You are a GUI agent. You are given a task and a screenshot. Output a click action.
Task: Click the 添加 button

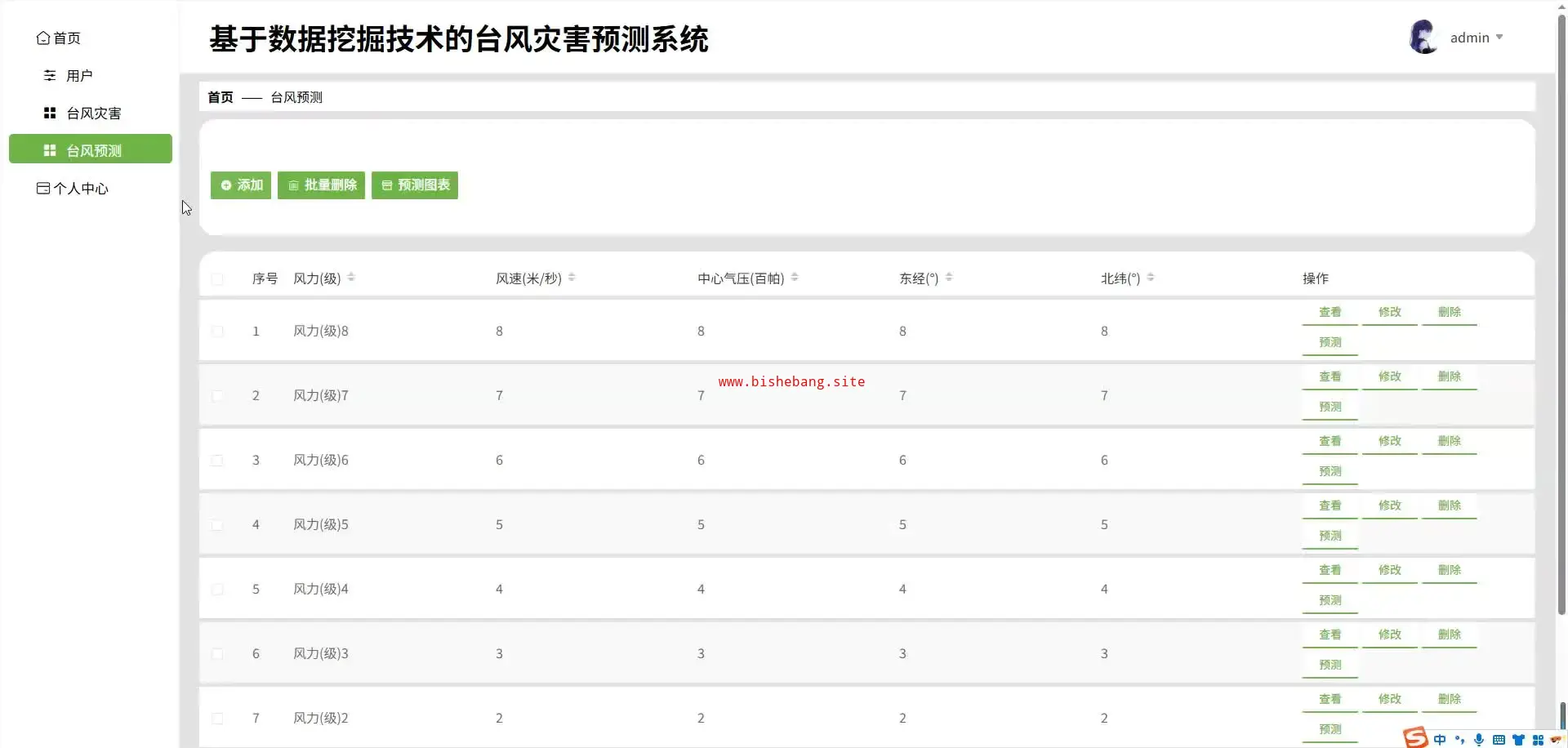(241, 185)
